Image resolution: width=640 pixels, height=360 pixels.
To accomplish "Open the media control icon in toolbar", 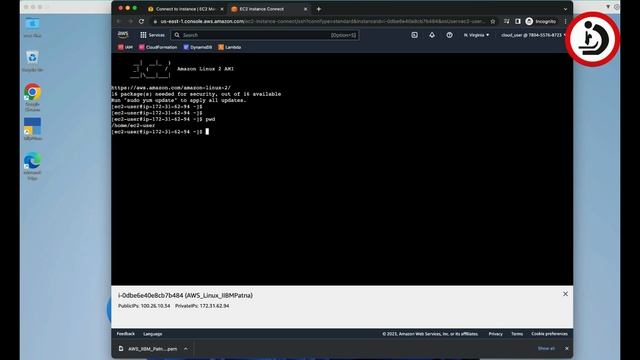I will [x=507, y=21].
